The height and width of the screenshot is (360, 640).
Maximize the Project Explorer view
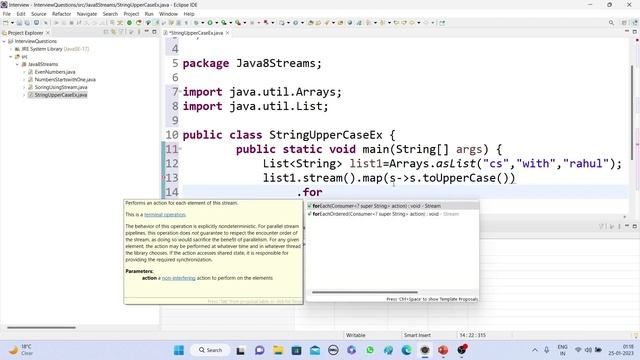[x=154, y=32]
